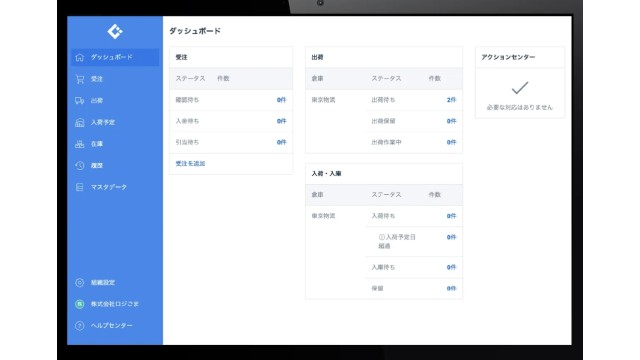Click the 出荷待ち status label
Viewport: 640px width, 360px height.
click(383, 100)
